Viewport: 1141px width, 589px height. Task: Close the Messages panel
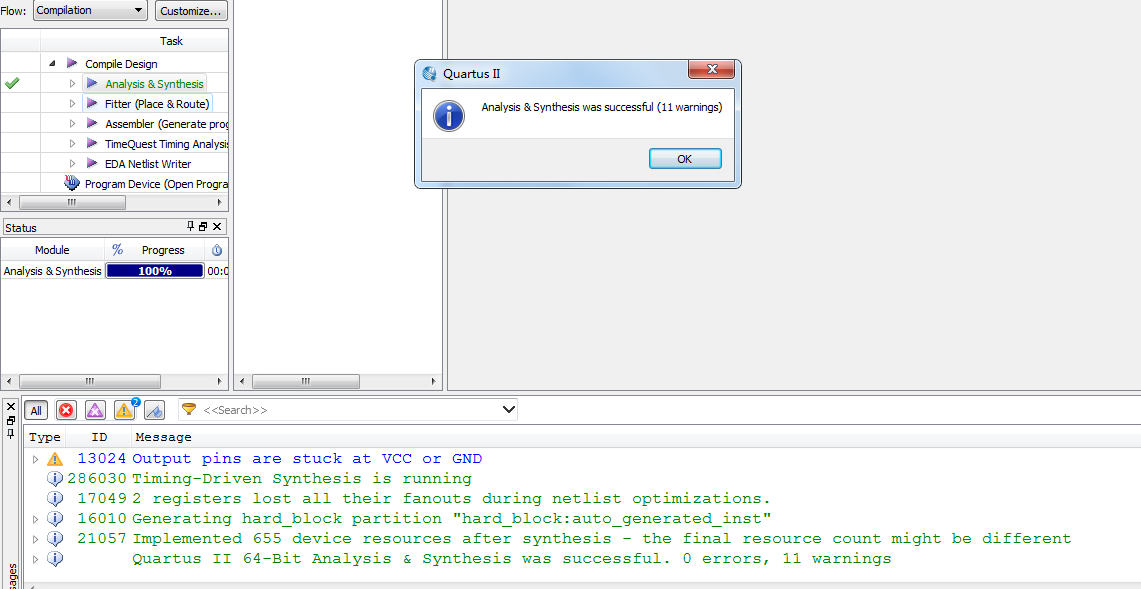10,406
